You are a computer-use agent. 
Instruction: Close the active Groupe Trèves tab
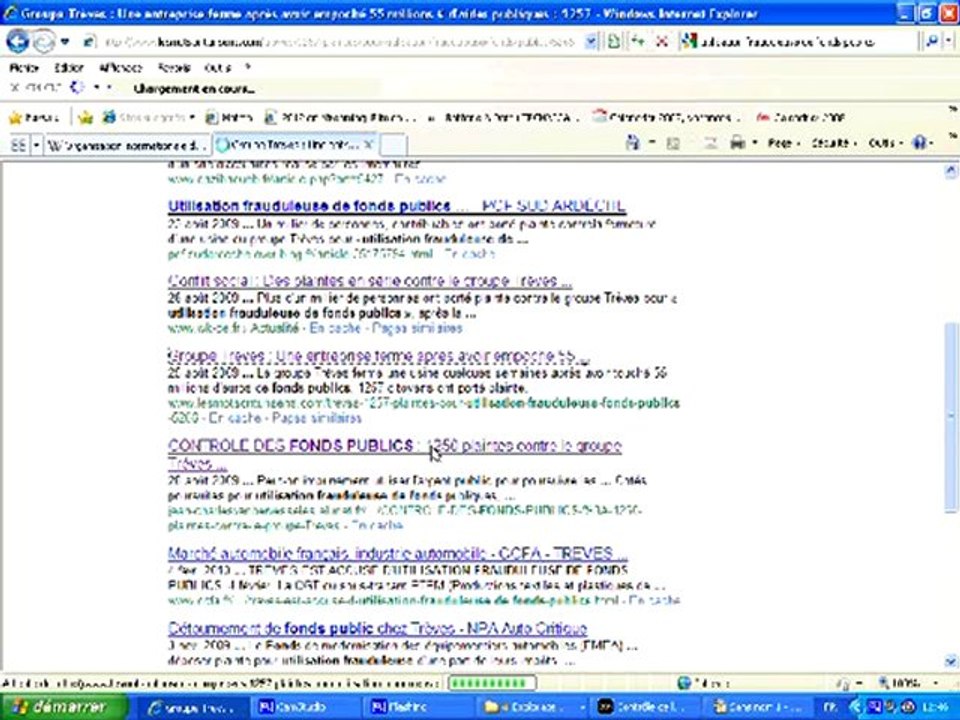(x=368, y=145)
